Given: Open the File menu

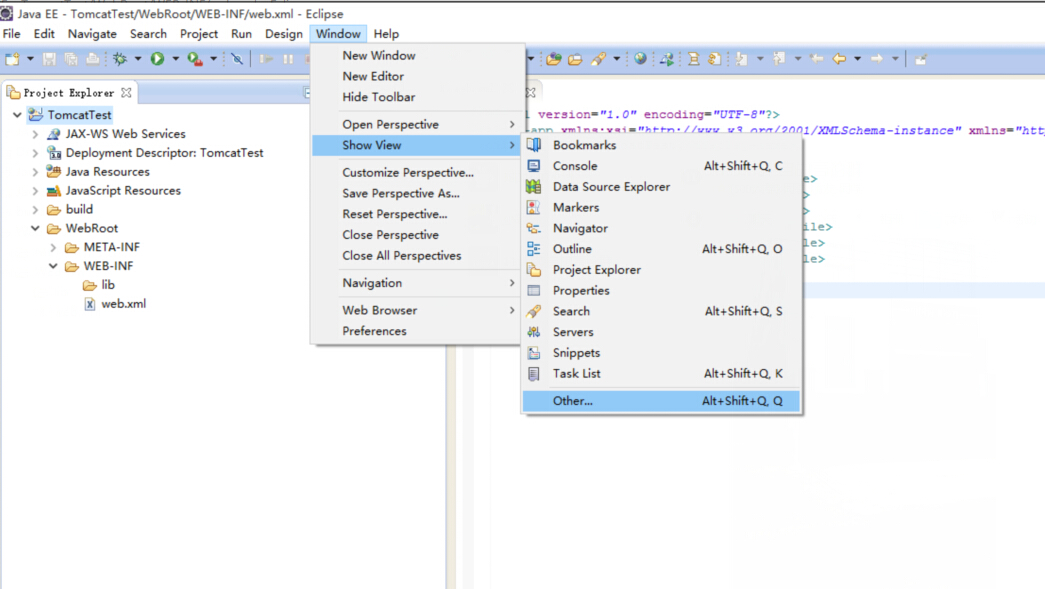Looking at the screenshot, I should pyautogui.click(x=11, y=34).
